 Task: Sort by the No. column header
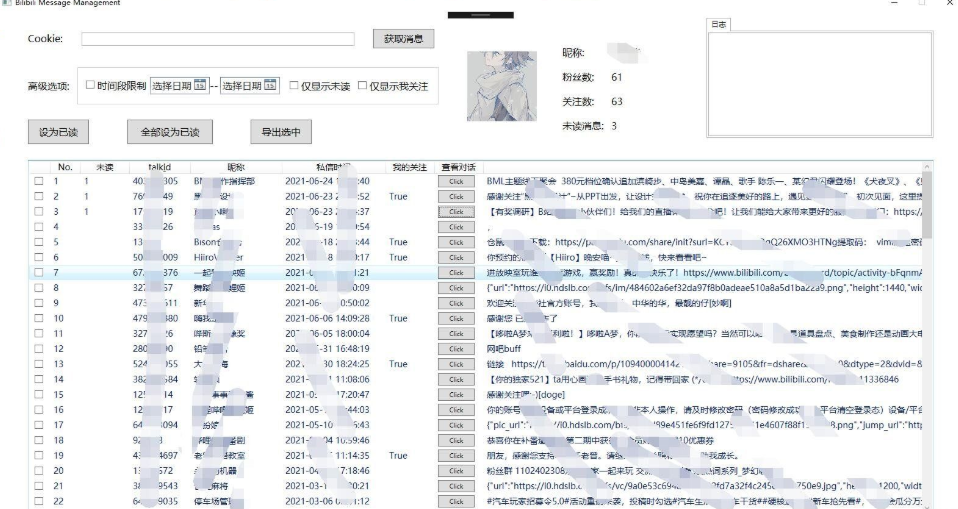65,167
